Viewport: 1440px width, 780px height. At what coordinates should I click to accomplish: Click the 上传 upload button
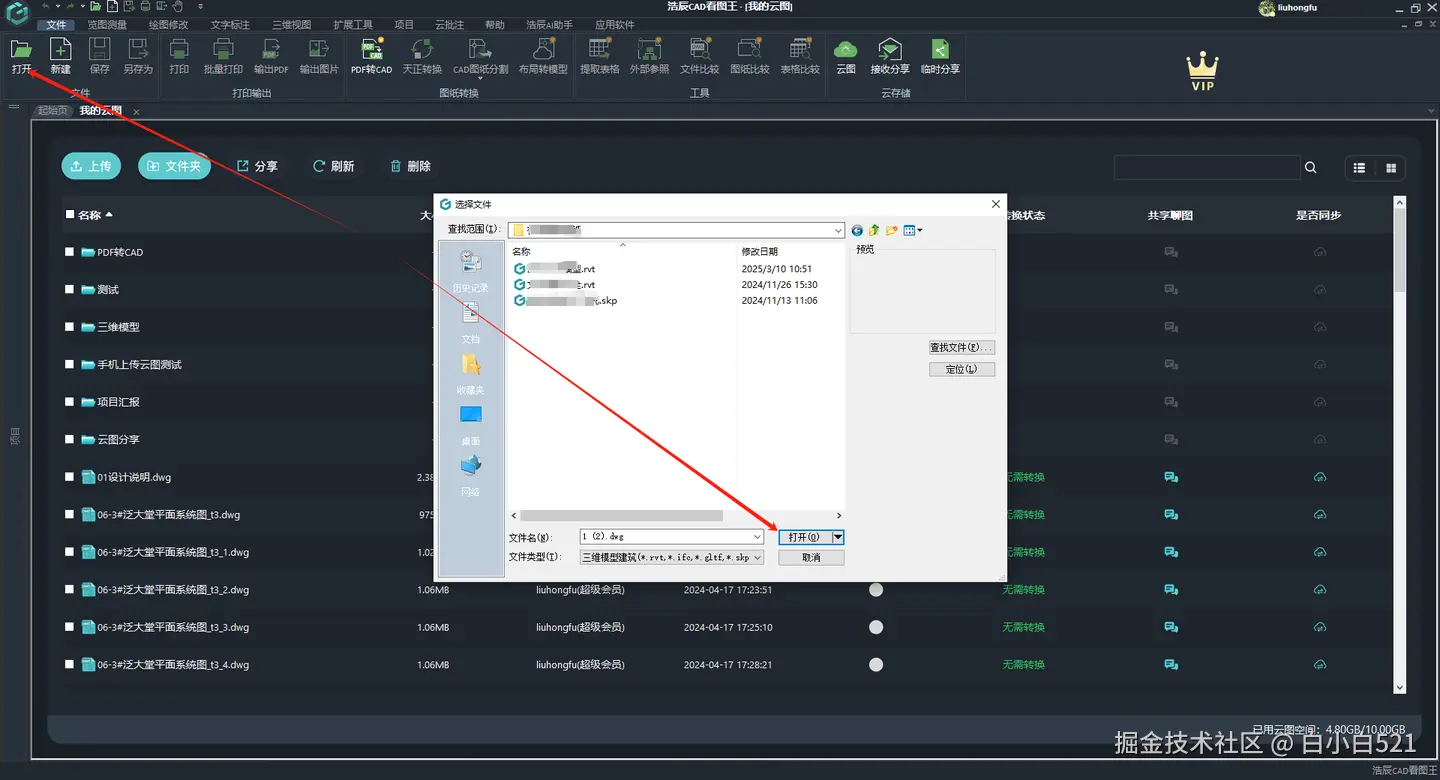[x=91, y=166]
